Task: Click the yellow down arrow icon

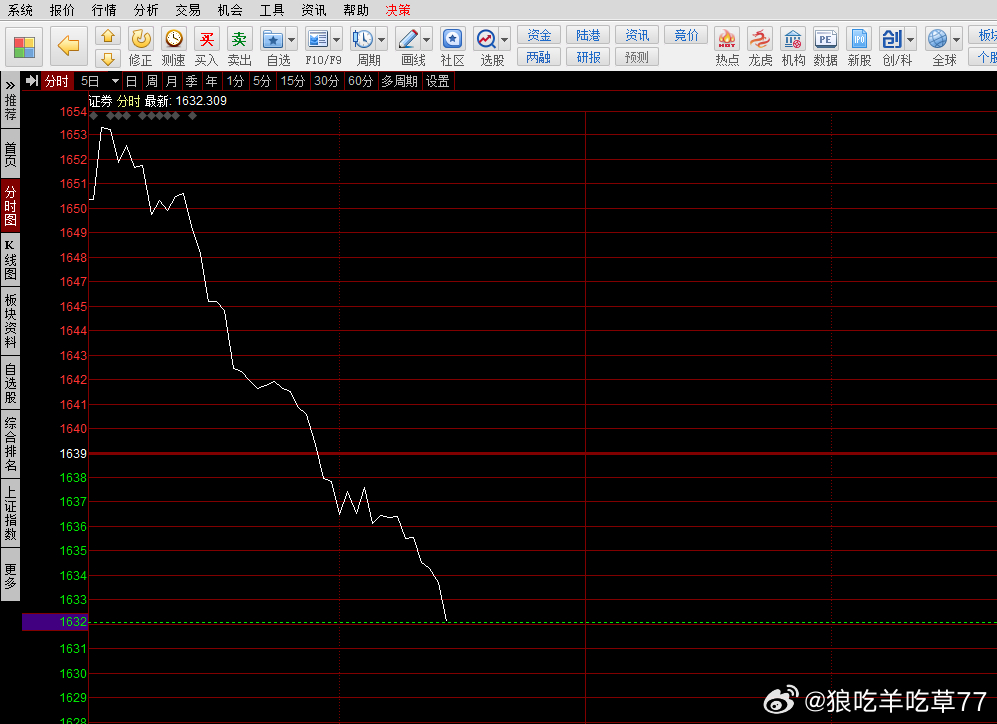Action: point(108,58)
